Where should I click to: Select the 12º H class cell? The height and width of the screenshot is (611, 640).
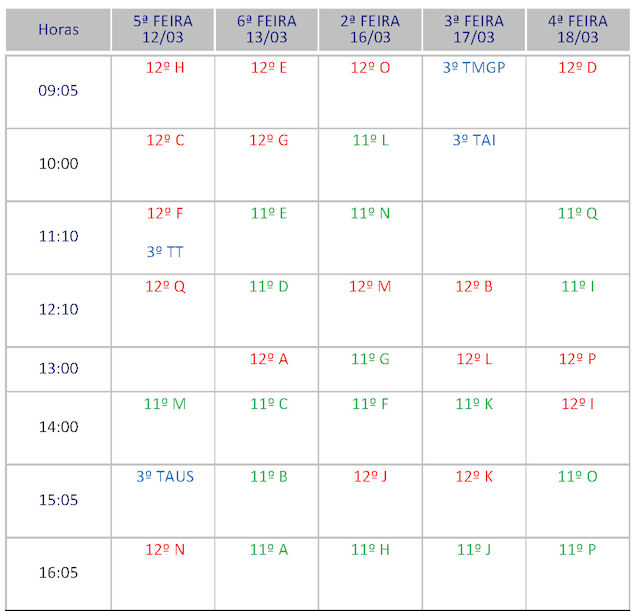click(x=165, y=68)
